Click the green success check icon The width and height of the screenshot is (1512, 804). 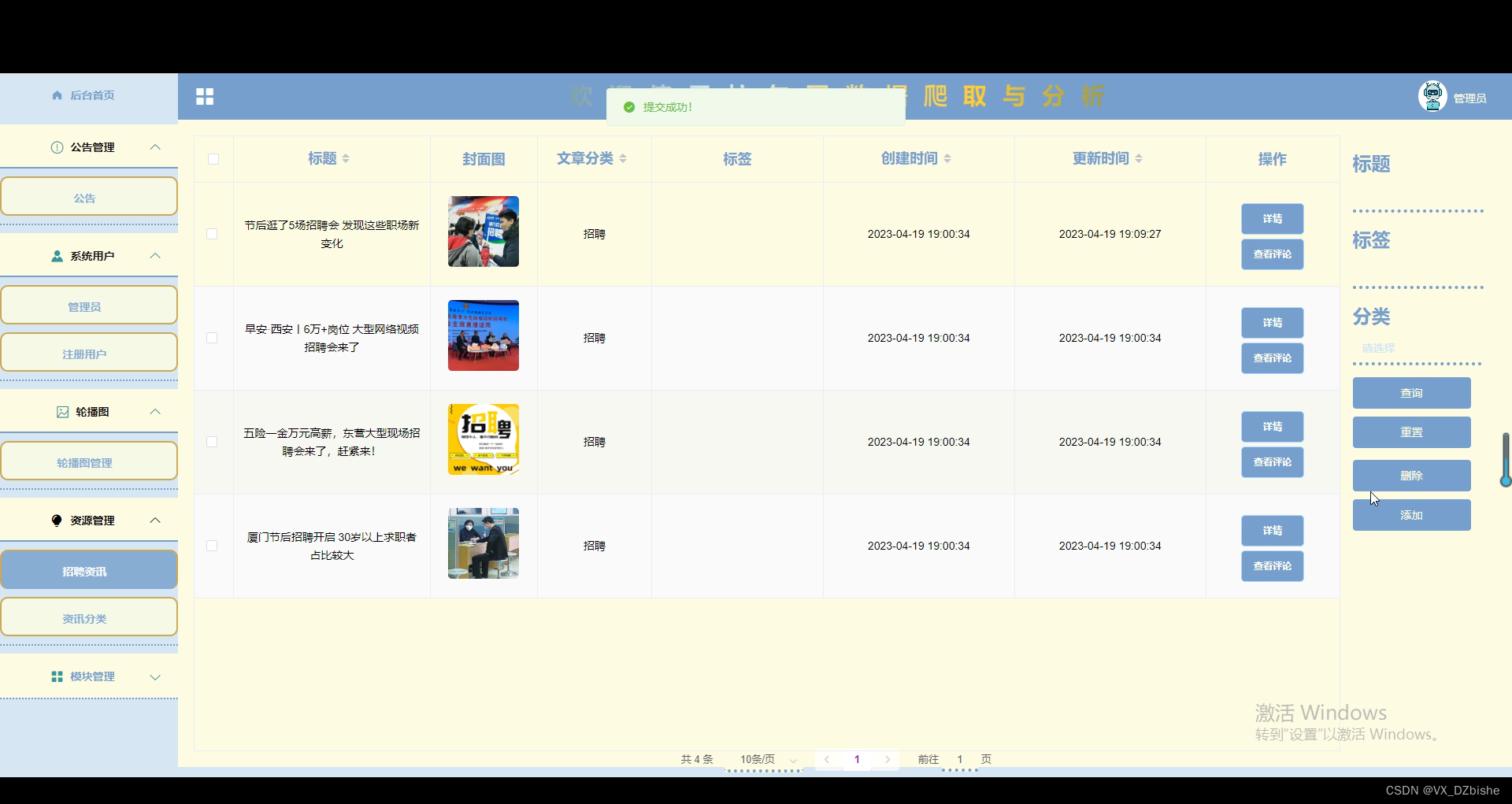(629, 107)
